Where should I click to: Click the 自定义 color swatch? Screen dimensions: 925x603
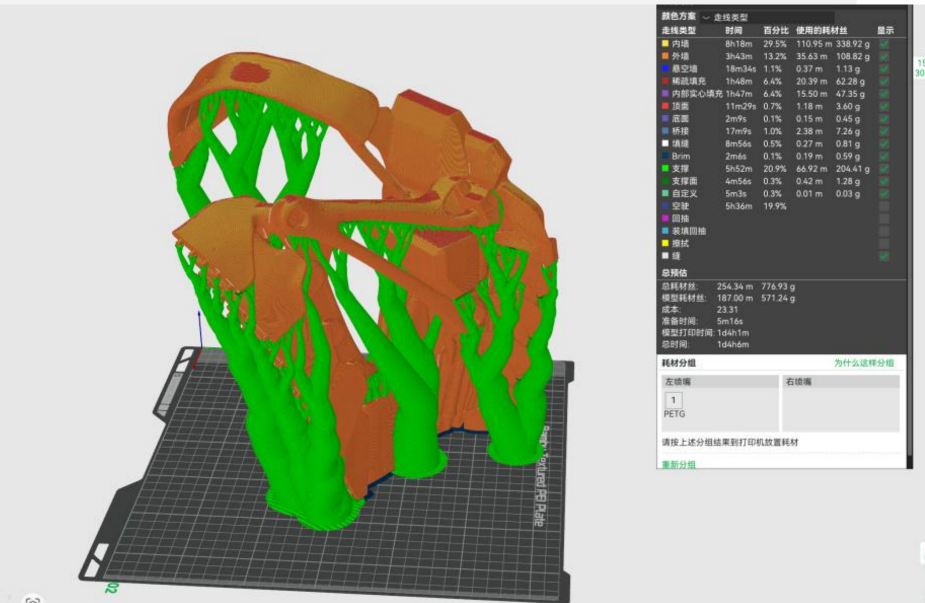665,194
